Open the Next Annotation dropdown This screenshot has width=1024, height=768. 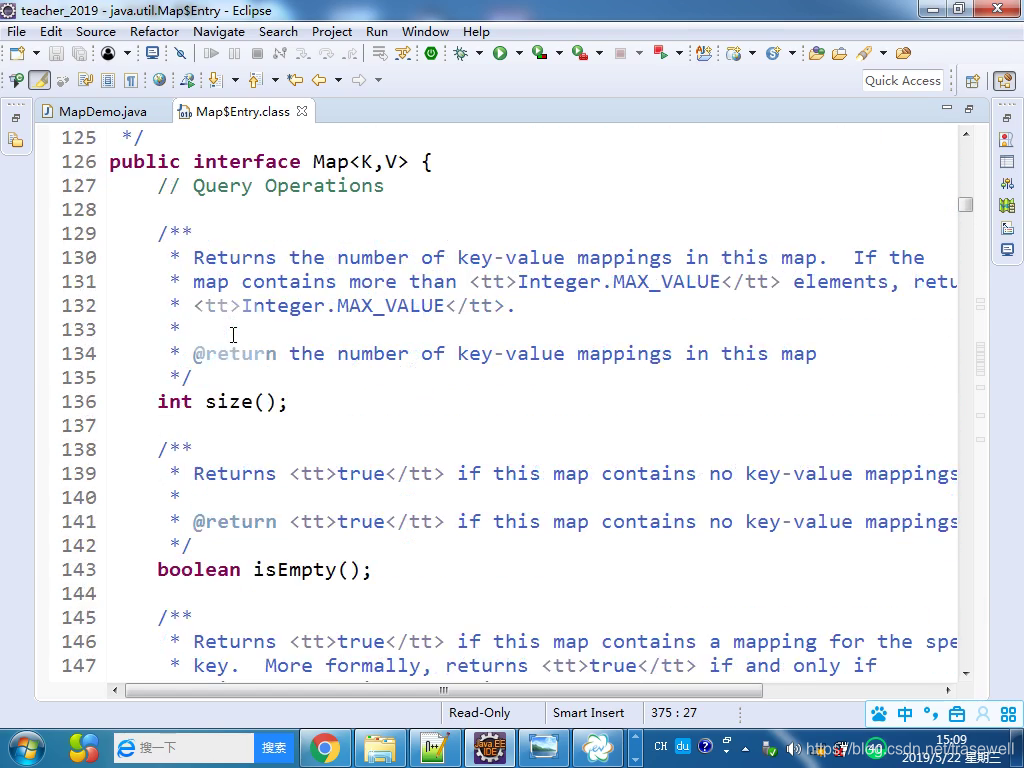pyautogui.click(x=235, y=80)
